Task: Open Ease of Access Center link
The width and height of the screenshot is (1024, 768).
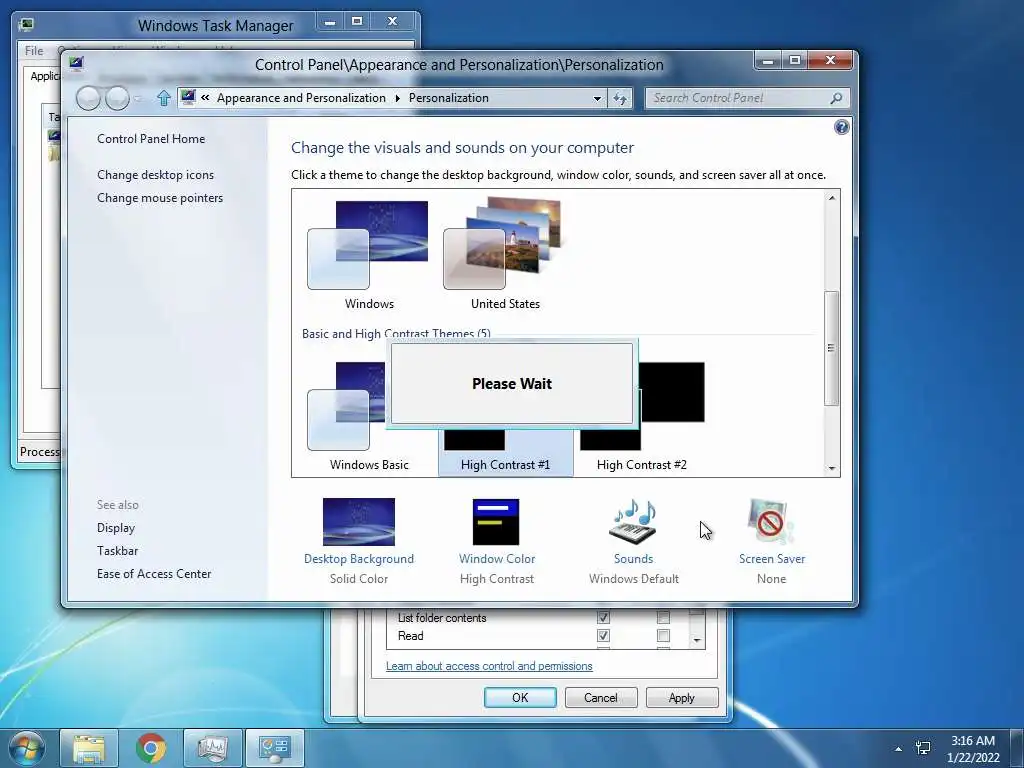Action: pyautogui.click(x=154, y=573)
